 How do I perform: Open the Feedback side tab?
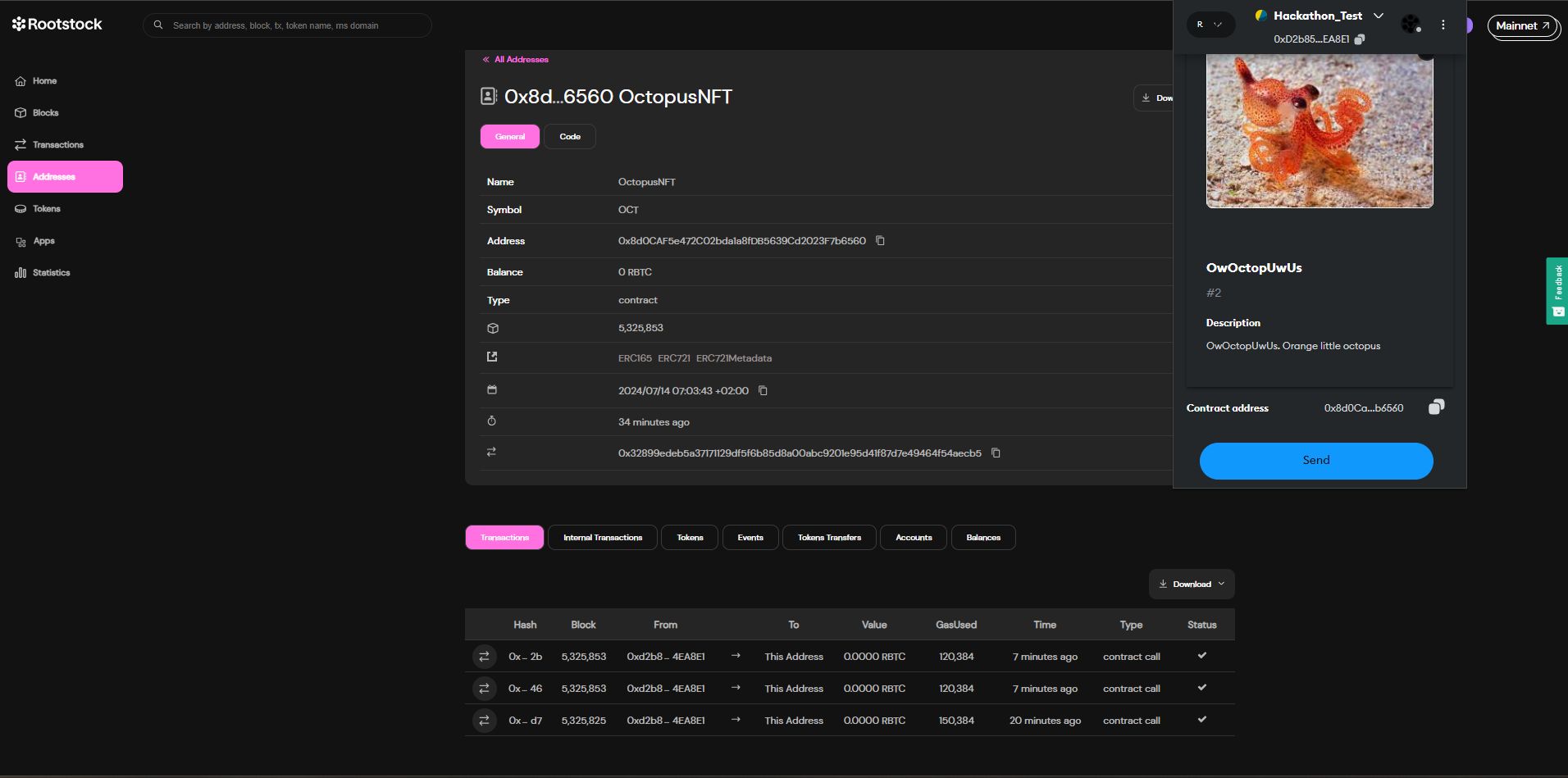1557,291
